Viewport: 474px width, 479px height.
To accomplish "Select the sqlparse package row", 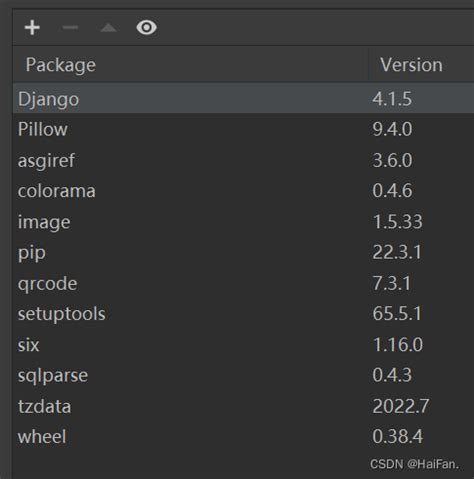I will [x=243, y=375].
